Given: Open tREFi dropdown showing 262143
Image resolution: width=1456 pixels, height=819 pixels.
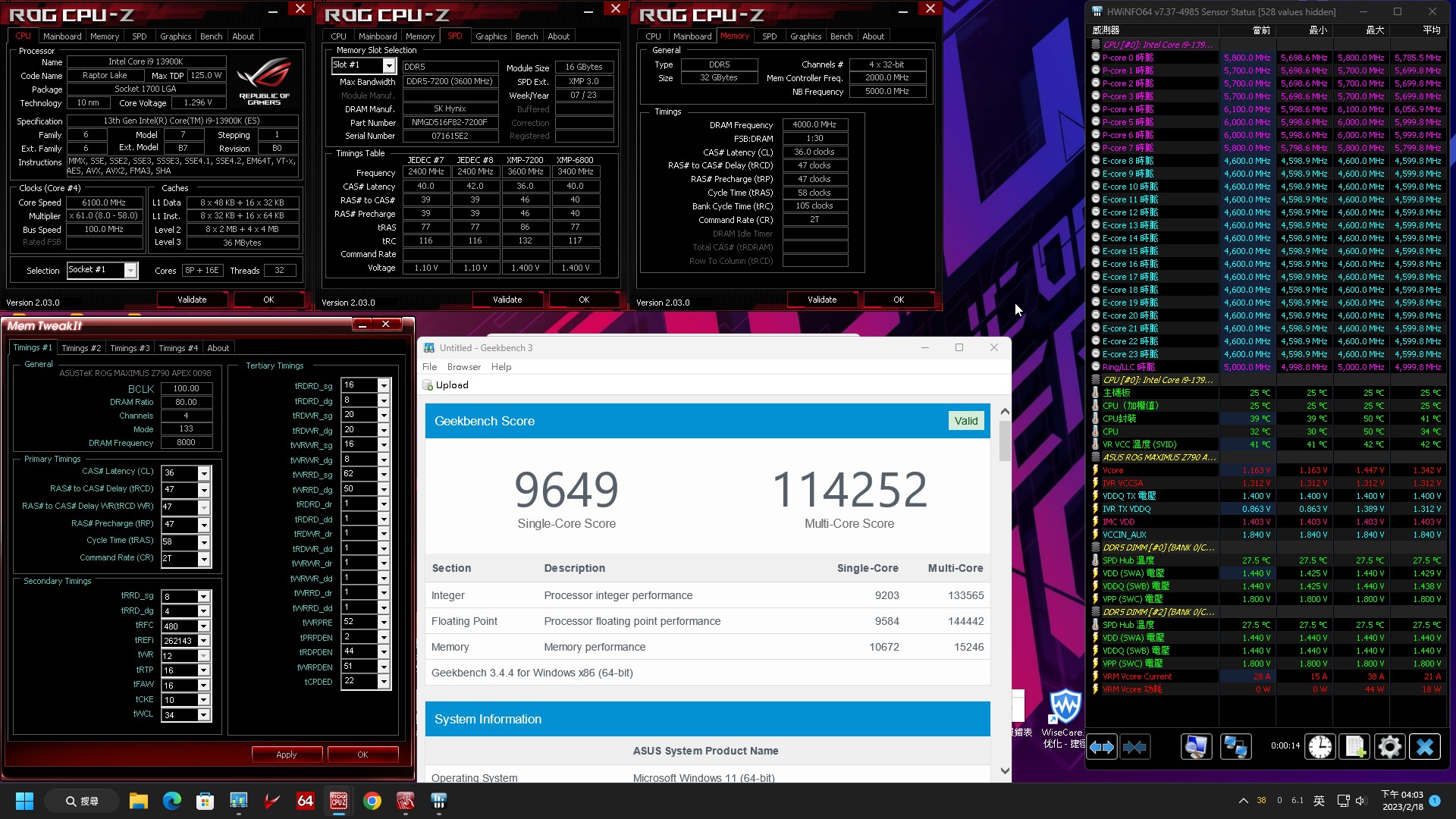Looking at the screenshot, I should (203, 641).
